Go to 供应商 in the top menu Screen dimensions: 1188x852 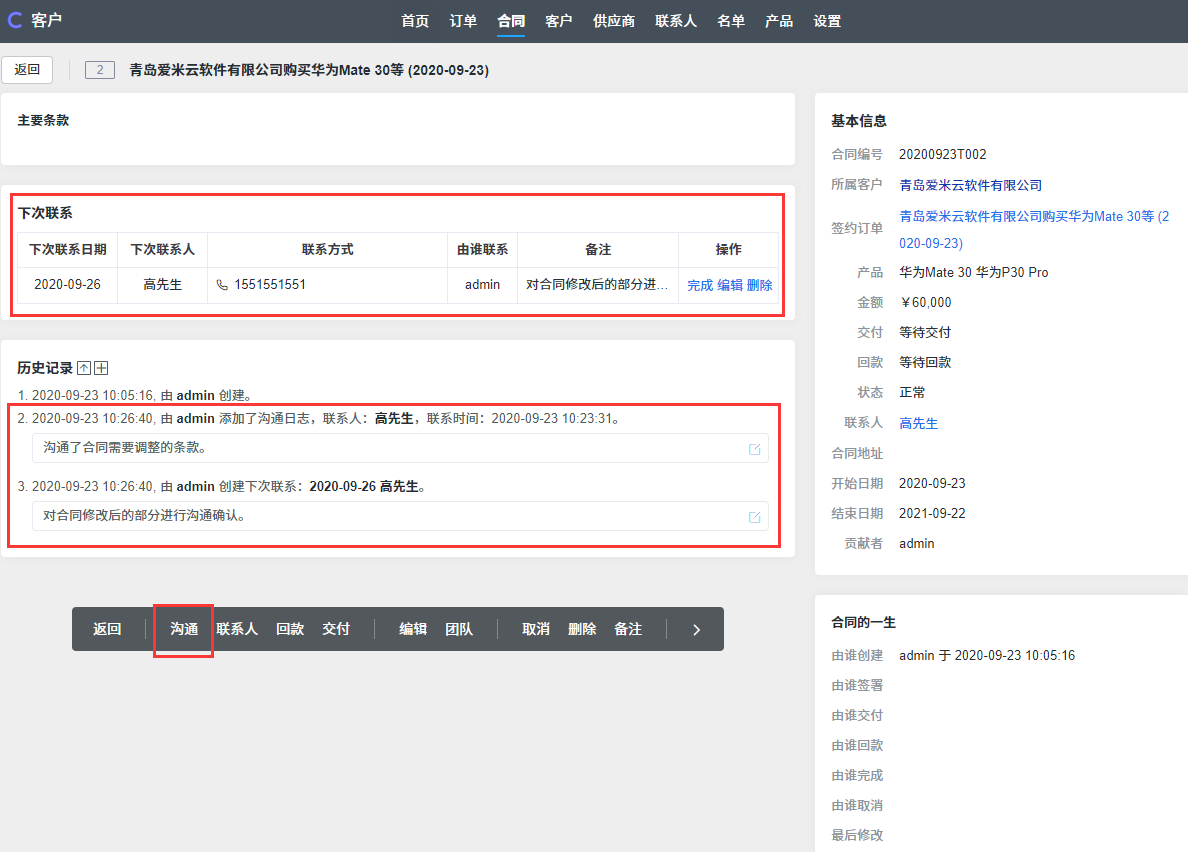tap(614, 21)
